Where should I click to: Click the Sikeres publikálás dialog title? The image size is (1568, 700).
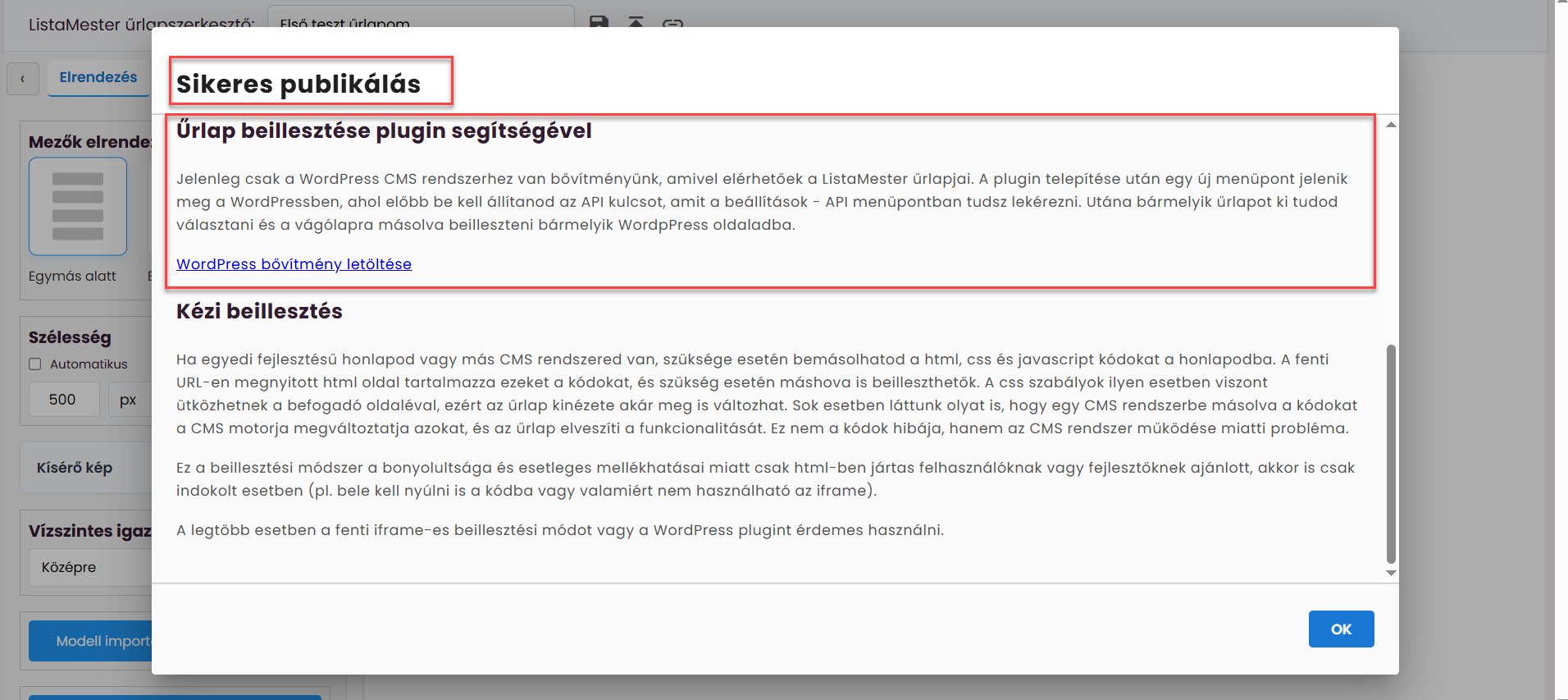coord(299,84)
